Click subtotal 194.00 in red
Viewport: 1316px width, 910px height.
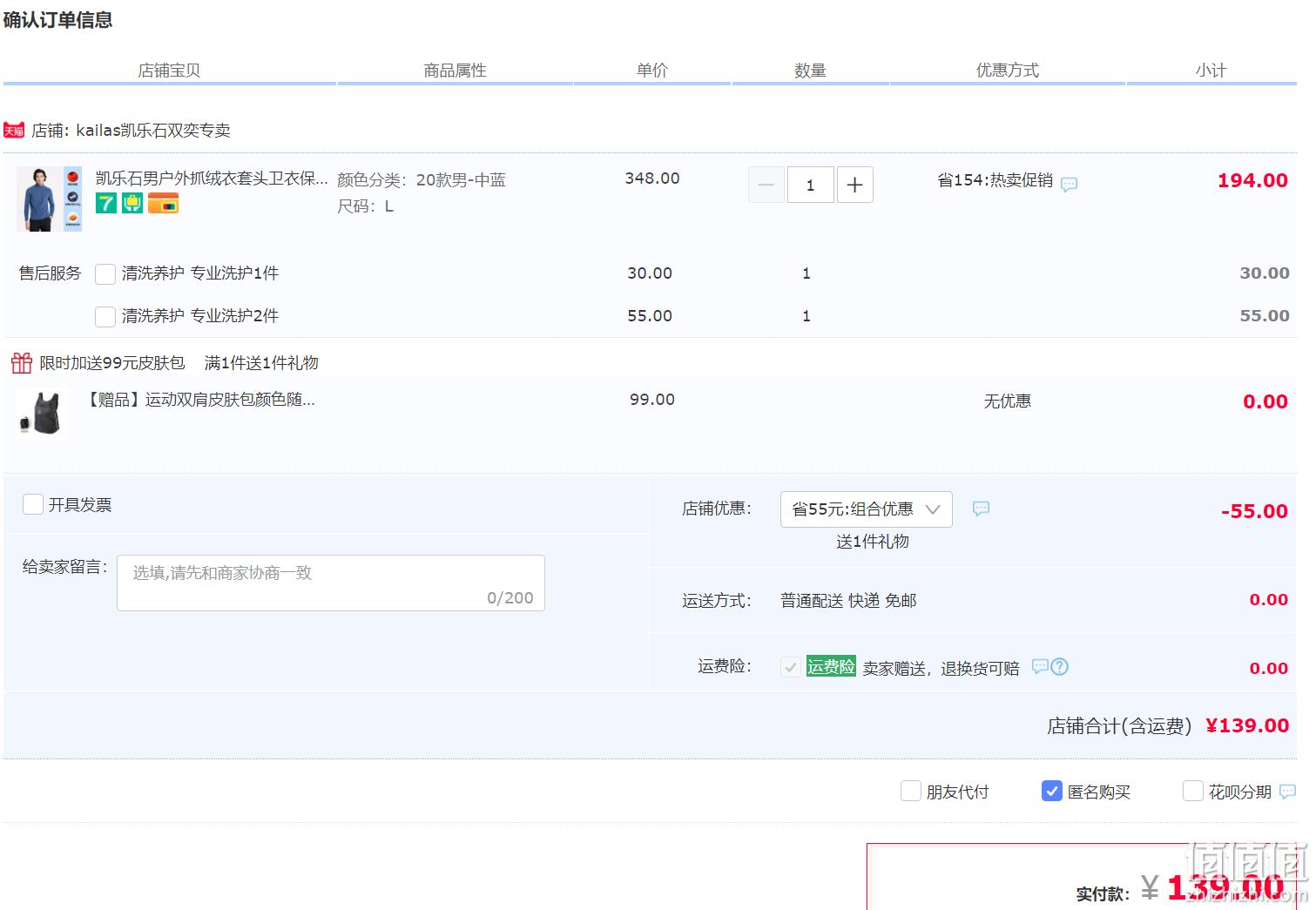[1252, 180]
